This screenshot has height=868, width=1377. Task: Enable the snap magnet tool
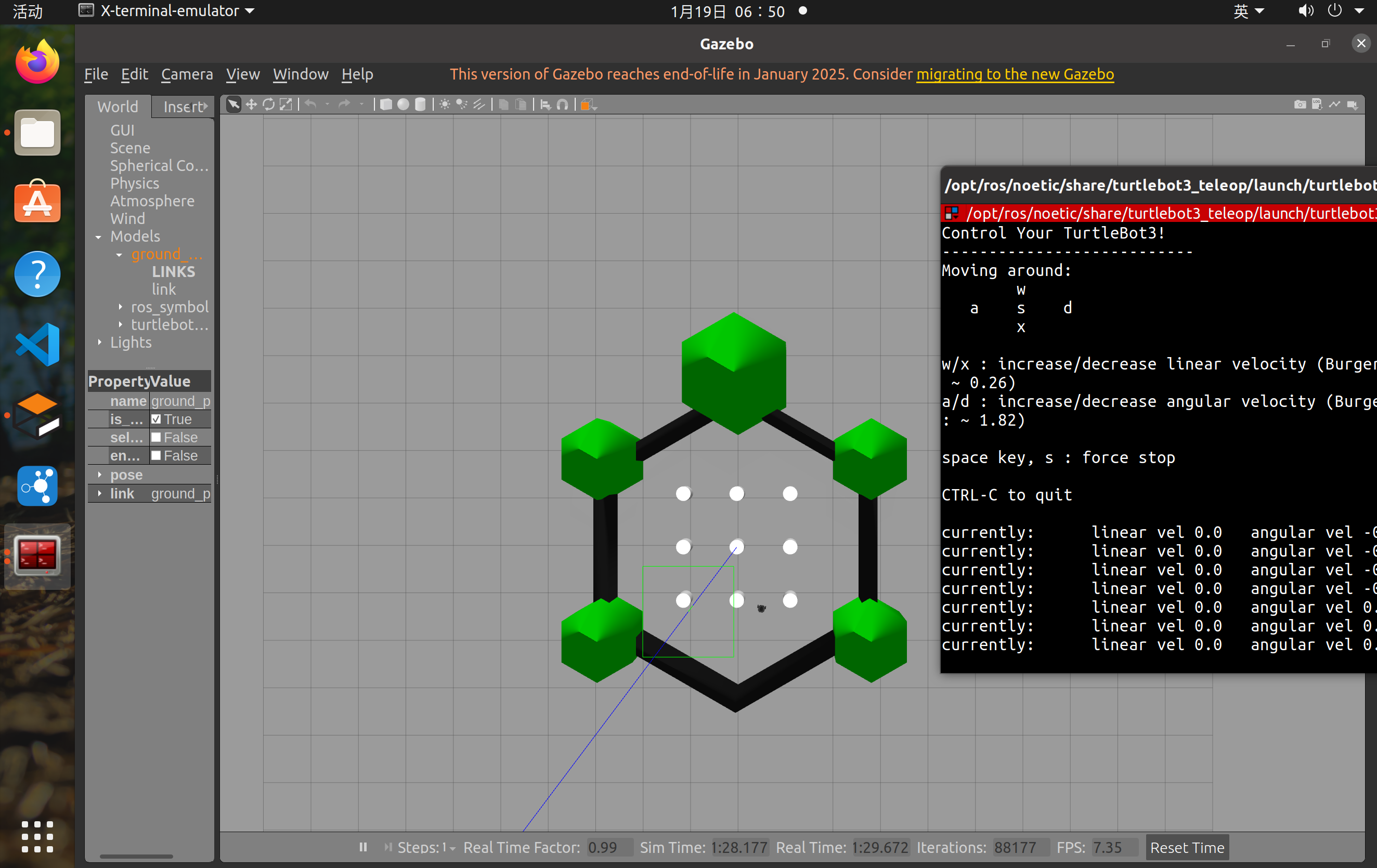(563, 104)
